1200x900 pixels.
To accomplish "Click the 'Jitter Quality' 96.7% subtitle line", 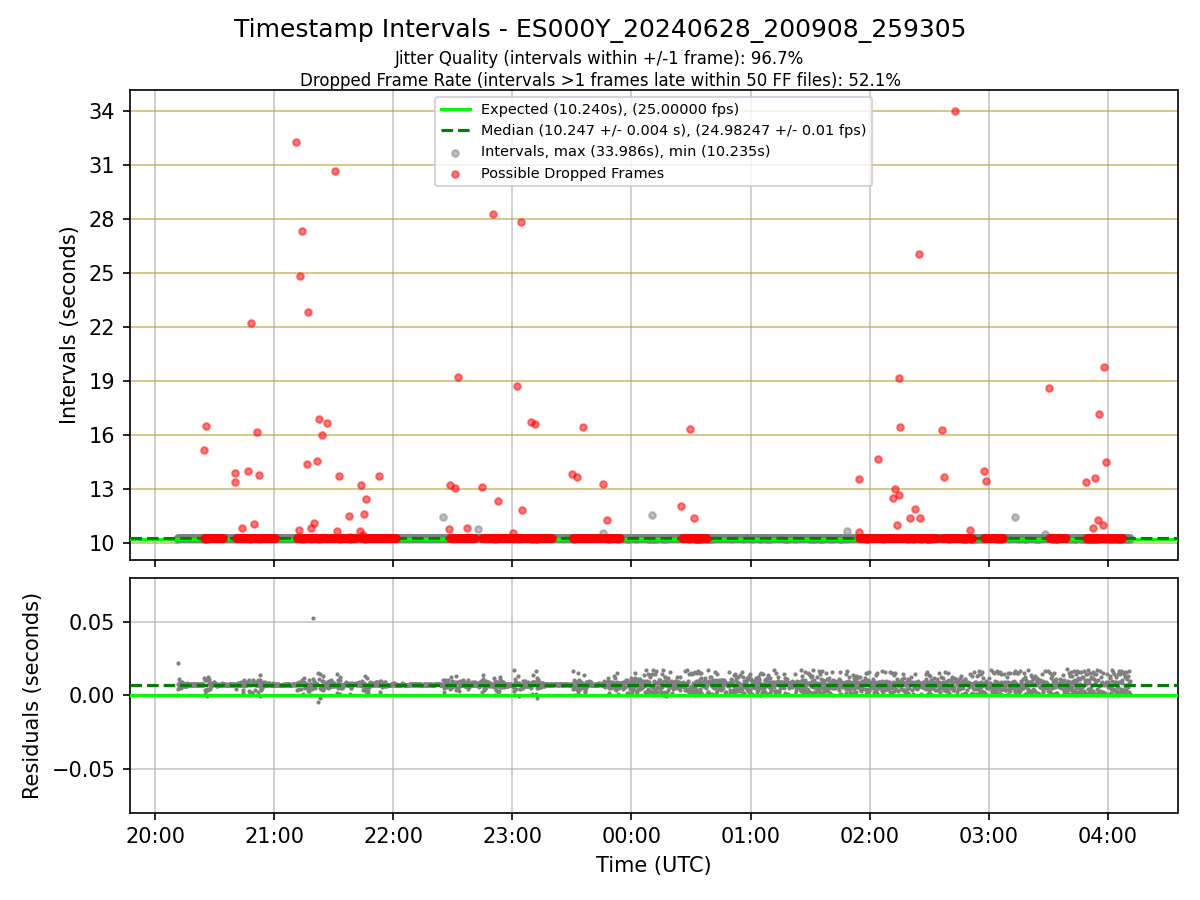I will pos(599,59).
